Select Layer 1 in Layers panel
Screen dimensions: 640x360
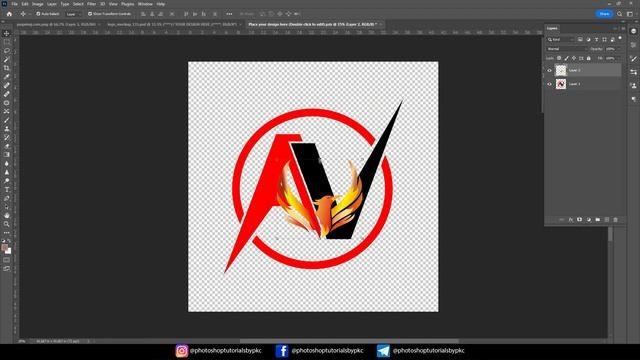click(583, 84)
